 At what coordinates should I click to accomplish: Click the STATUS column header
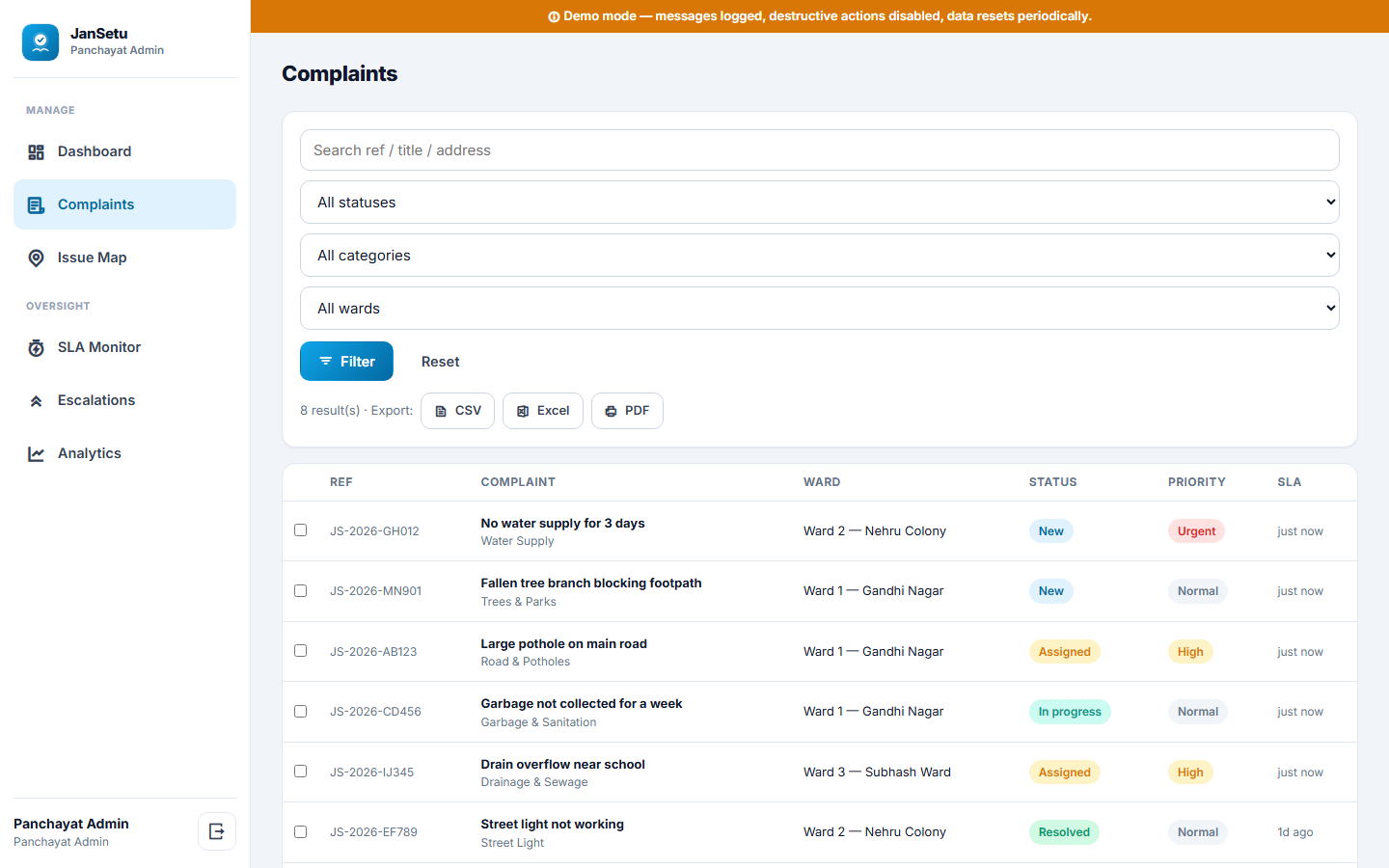pyautogui.click(x=1052, y=482)
